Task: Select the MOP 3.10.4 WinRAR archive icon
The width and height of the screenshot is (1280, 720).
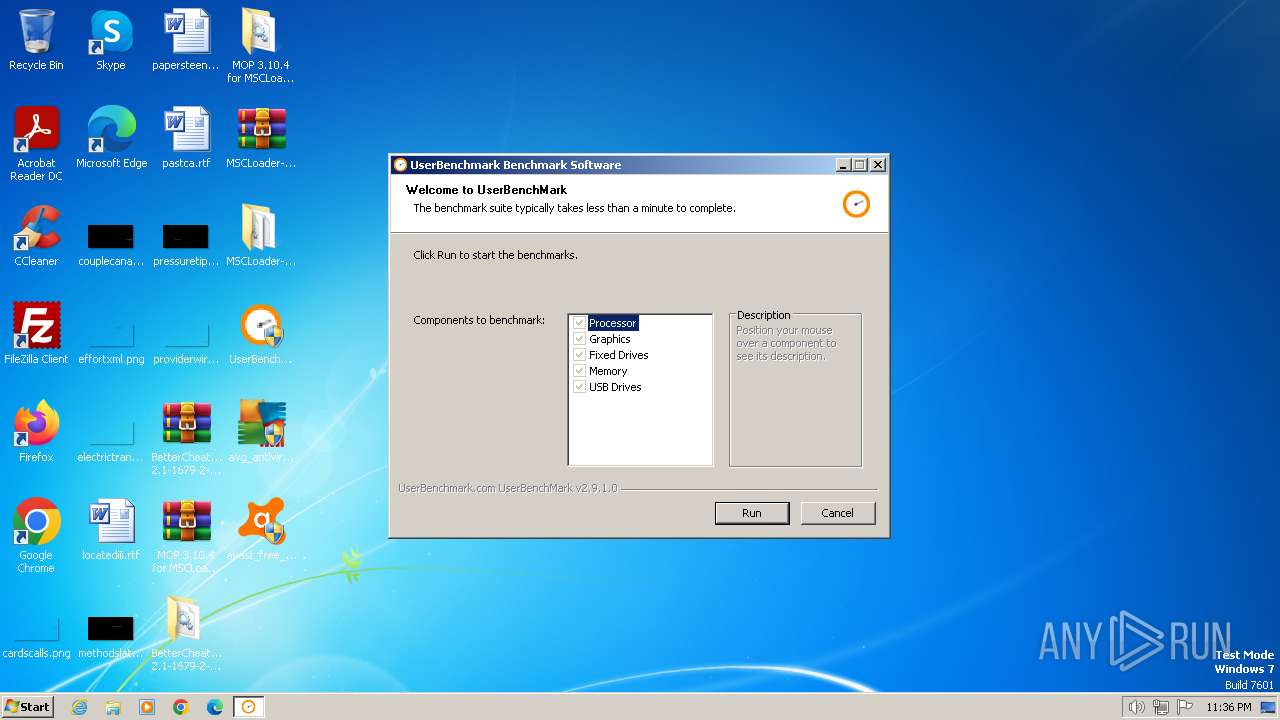Action: (186, 536)
